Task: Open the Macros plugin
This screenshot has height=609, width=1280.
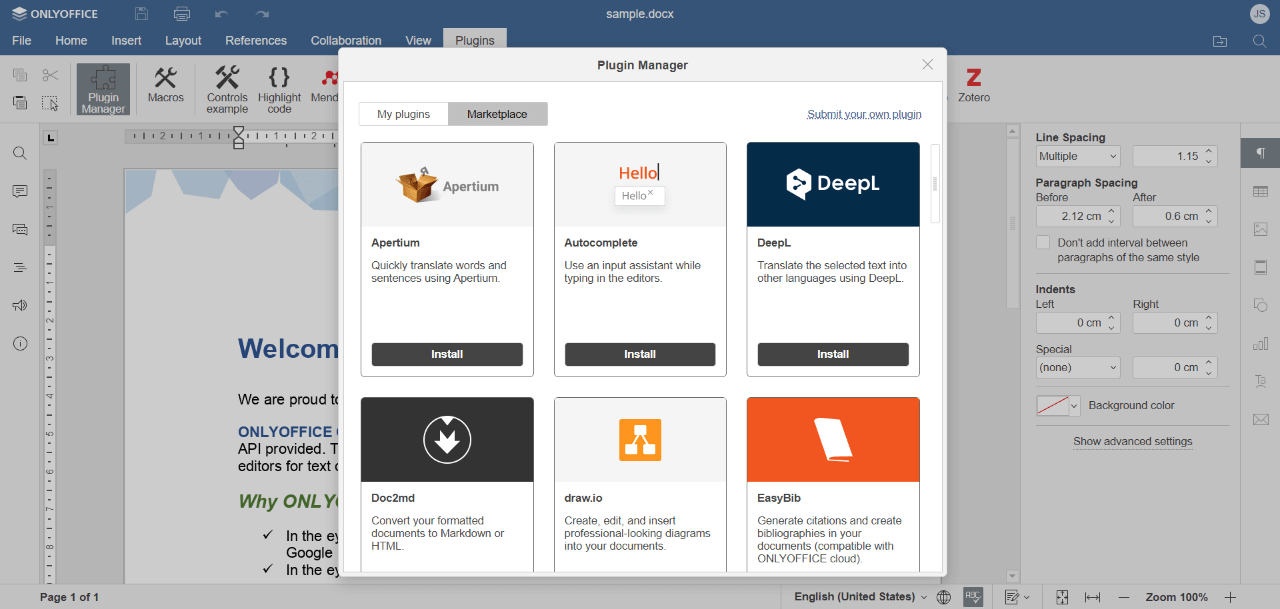Action: click(166, 85)
